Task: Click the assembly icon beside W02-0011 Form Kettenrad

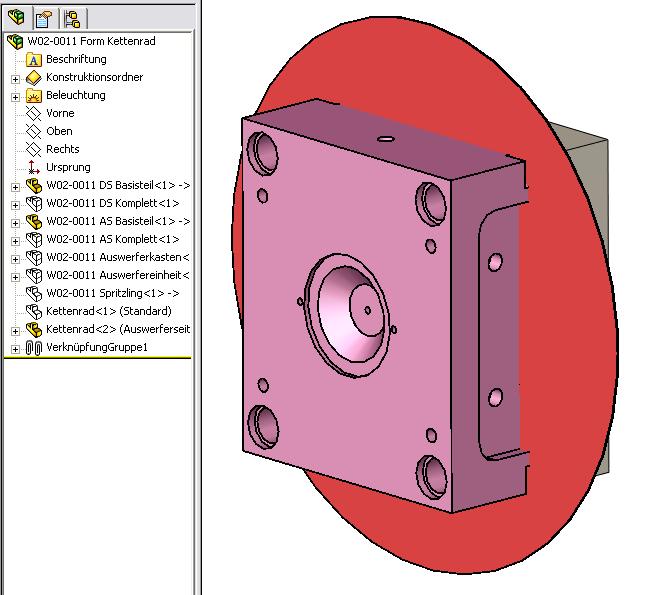Action: coord(15,41)
